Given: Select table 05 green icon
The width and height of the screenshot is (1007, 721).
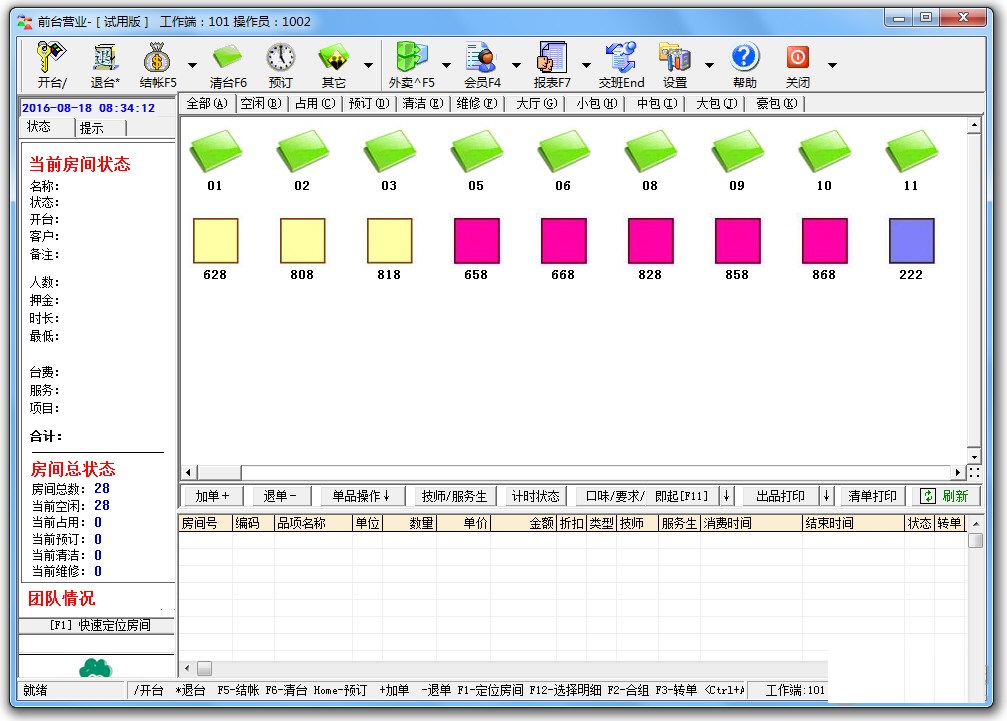Looking at the screenshot, I should tap(477, 152).
